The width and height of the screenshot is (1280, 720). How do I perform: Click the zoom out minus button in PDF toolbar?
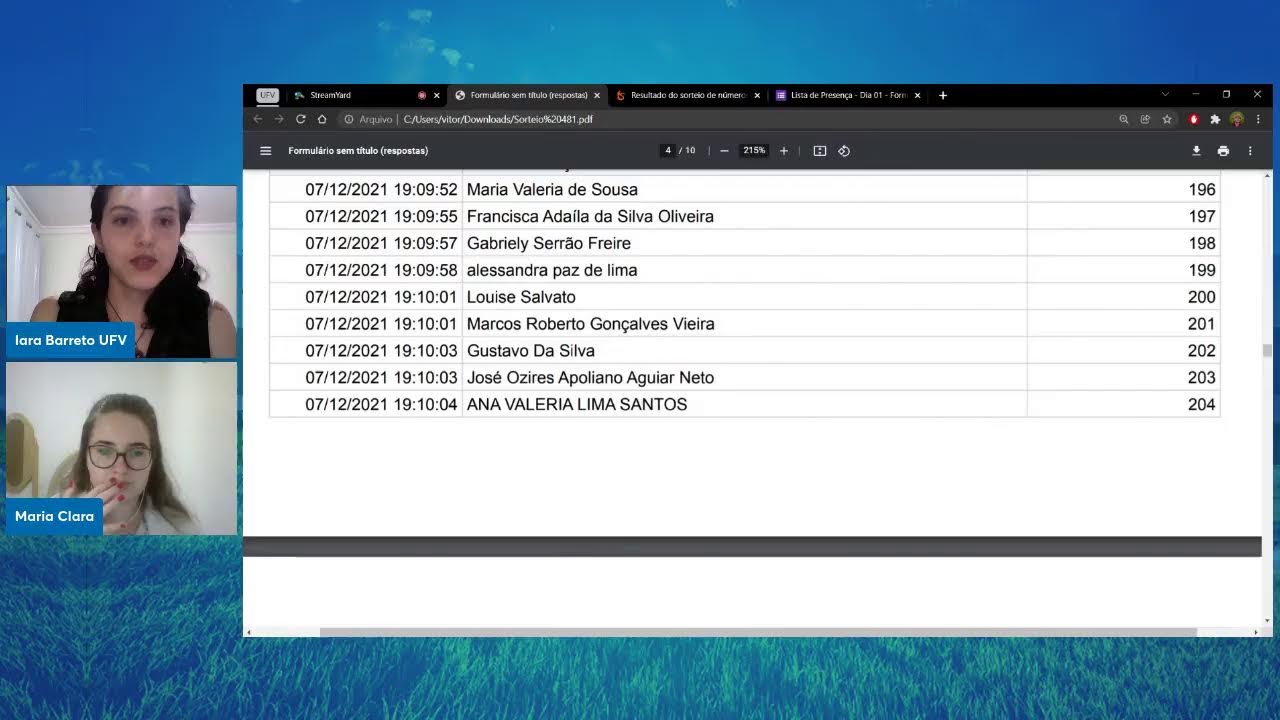pyautogui.click(x=724, y=151)
